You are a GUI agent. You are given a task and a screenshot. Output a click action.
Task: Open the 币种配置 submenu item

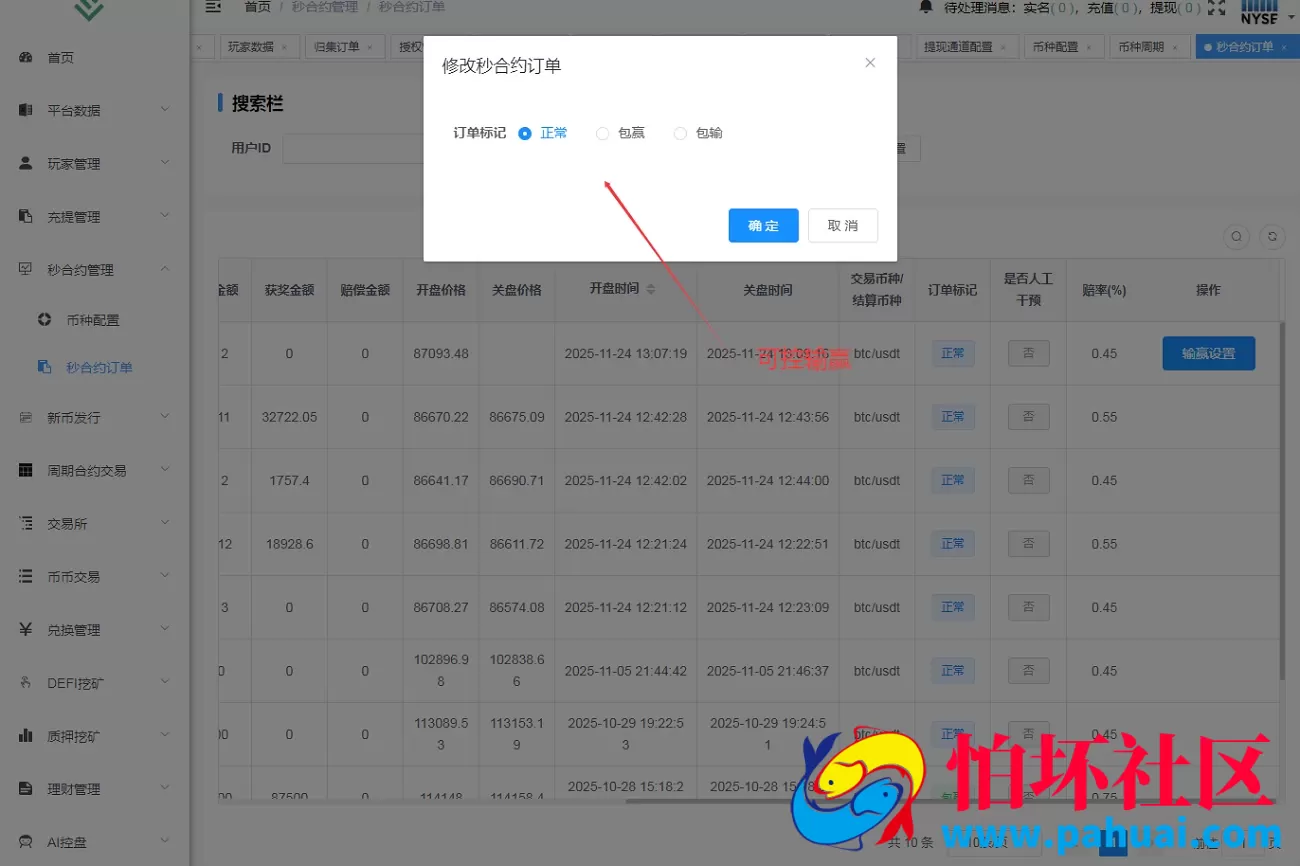[95, 320]
